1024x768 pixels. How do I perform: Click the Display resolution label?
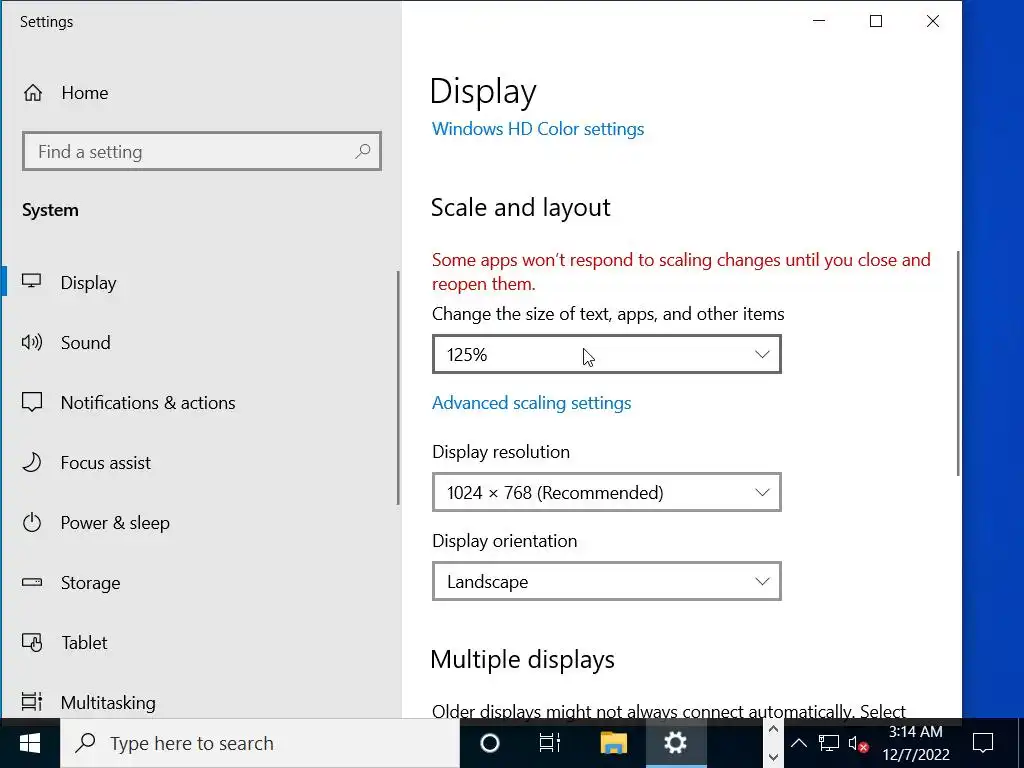click(501, 452)
